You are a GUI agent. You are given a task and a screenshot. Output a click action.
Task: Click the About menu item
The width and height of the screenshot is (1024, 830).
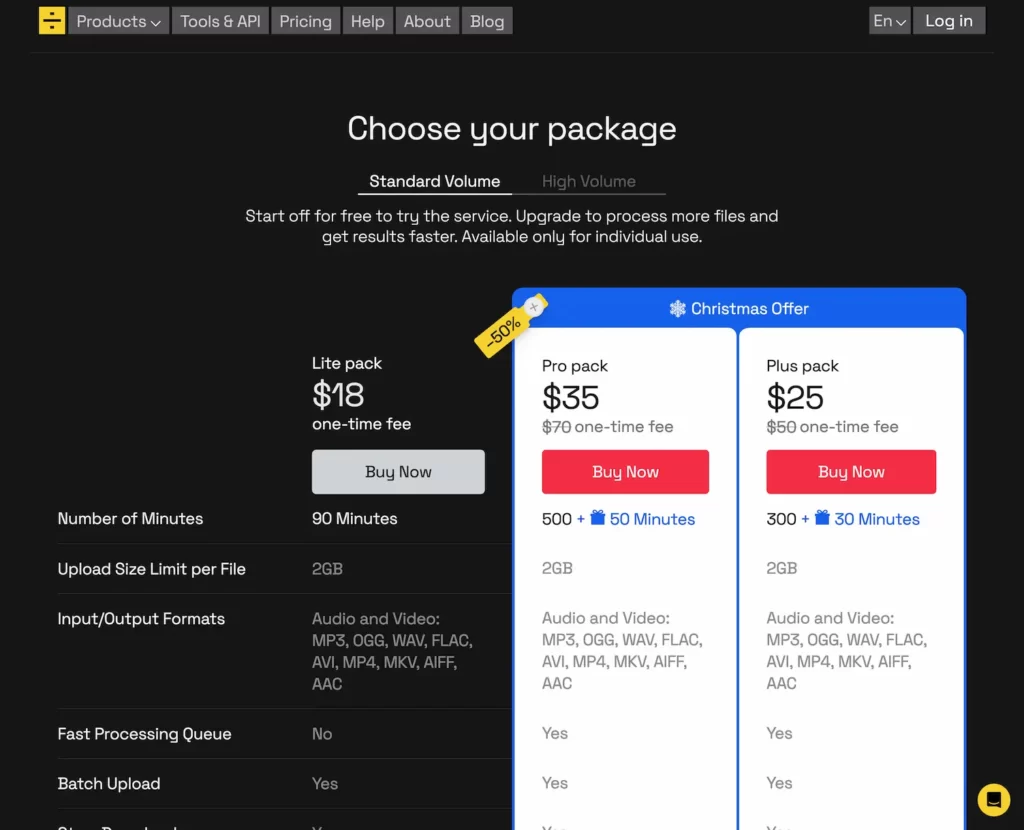(427, 20)
